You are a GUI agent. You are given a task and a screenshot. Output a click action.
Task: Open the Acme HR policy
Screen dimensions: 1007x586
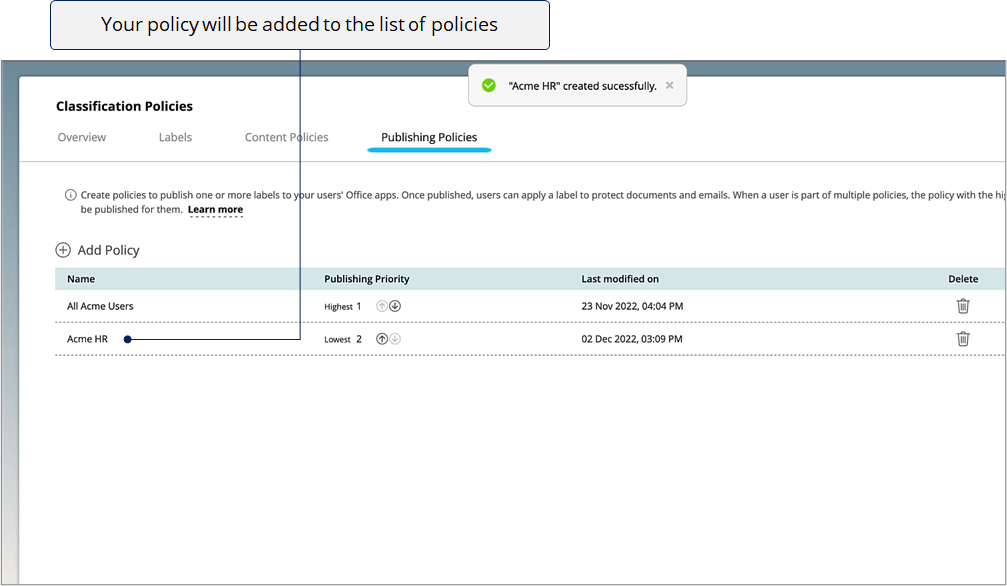(87, 339)
